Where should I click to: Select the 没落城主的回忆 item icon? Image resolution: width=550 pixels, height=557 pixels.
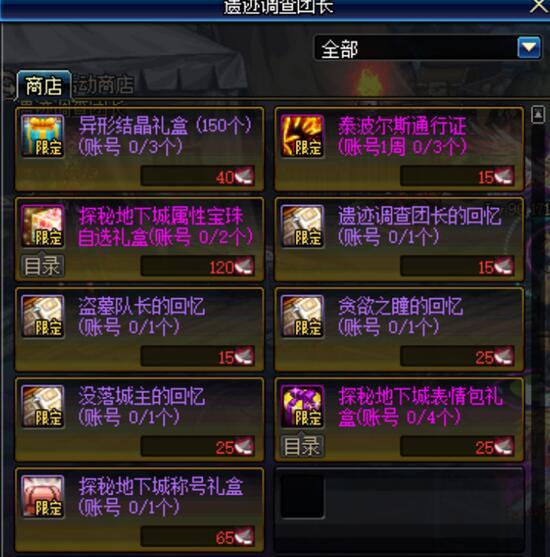43,407
